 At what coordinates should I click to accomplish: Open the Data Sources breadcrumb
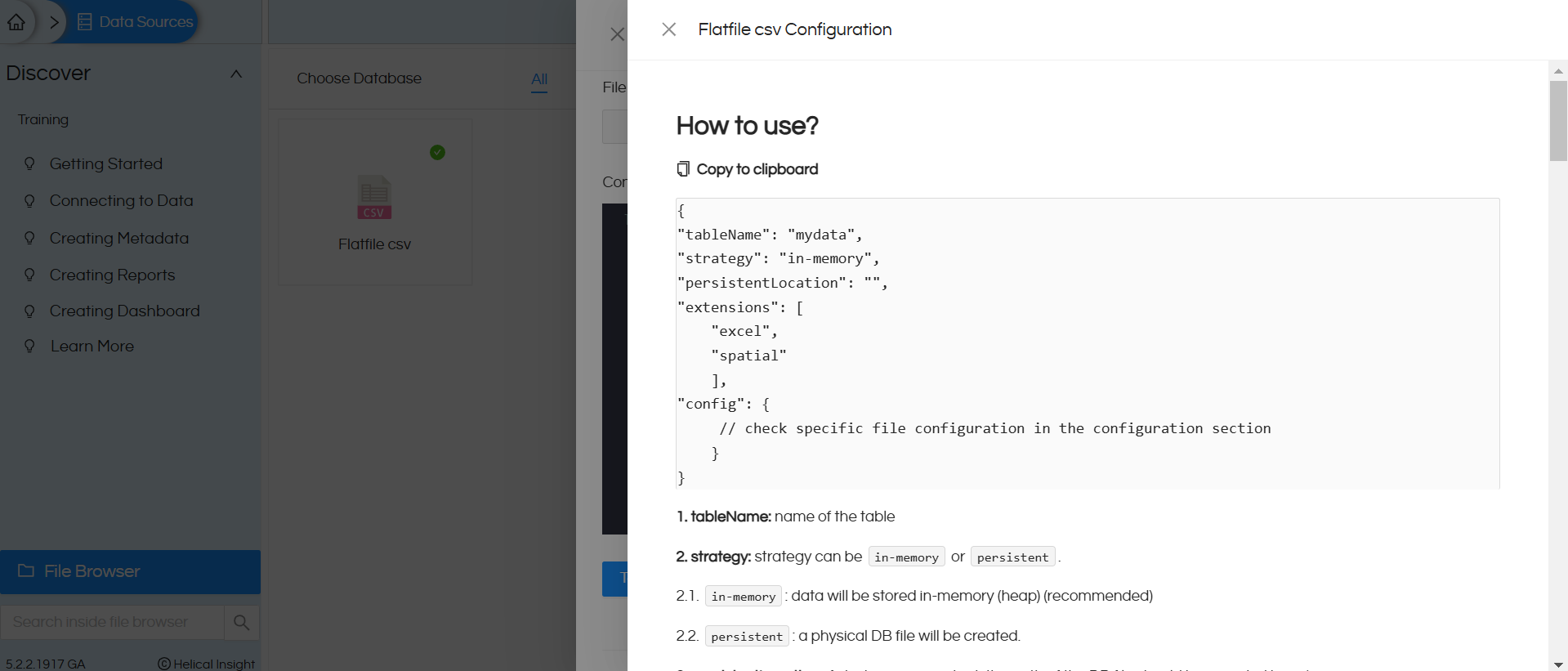point(136,22)
